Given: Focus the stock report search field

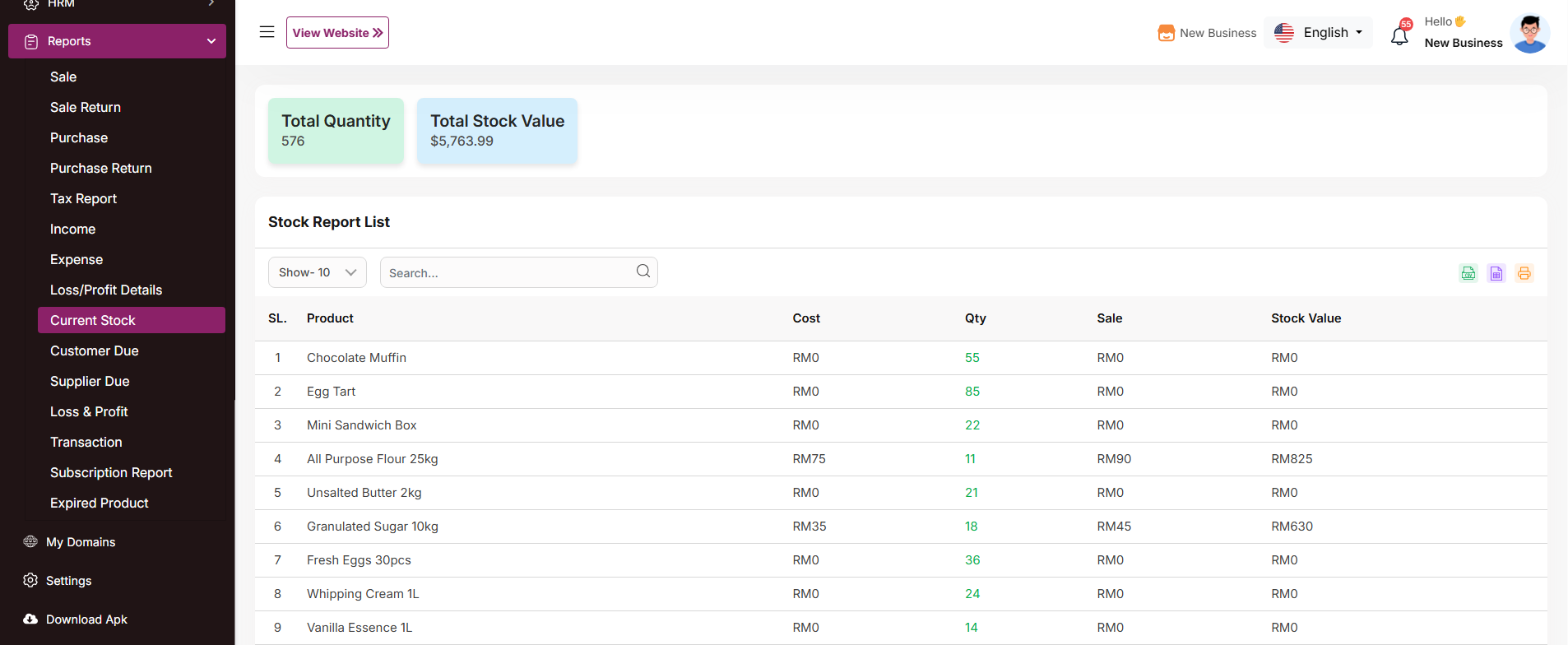Looking at the screenshot, I should point(506,273).
